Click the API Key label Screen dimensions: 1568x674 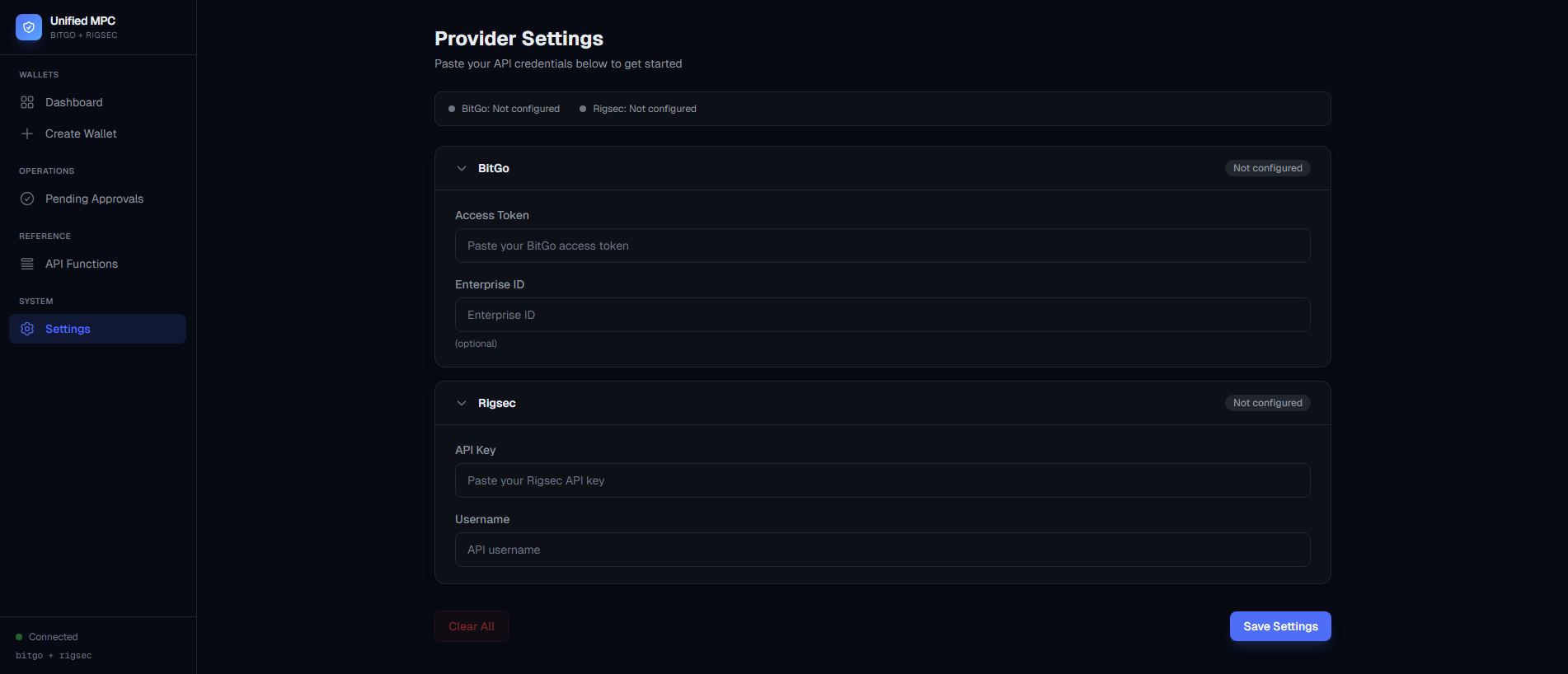point(476,450)
